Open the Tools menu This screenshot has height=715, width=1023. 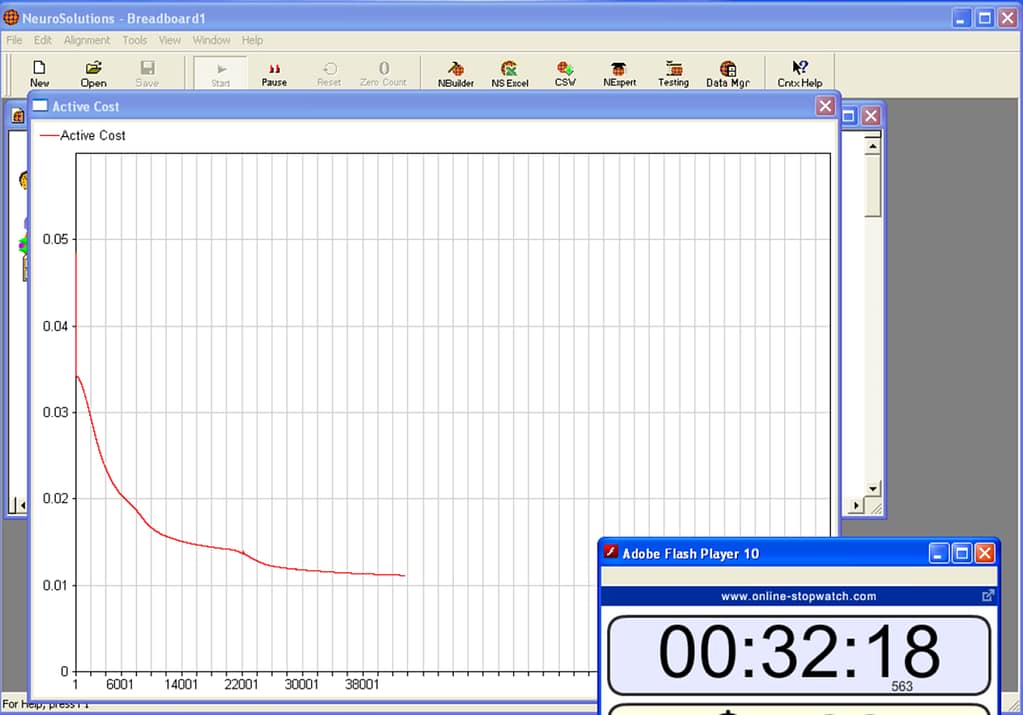point(134,40)
